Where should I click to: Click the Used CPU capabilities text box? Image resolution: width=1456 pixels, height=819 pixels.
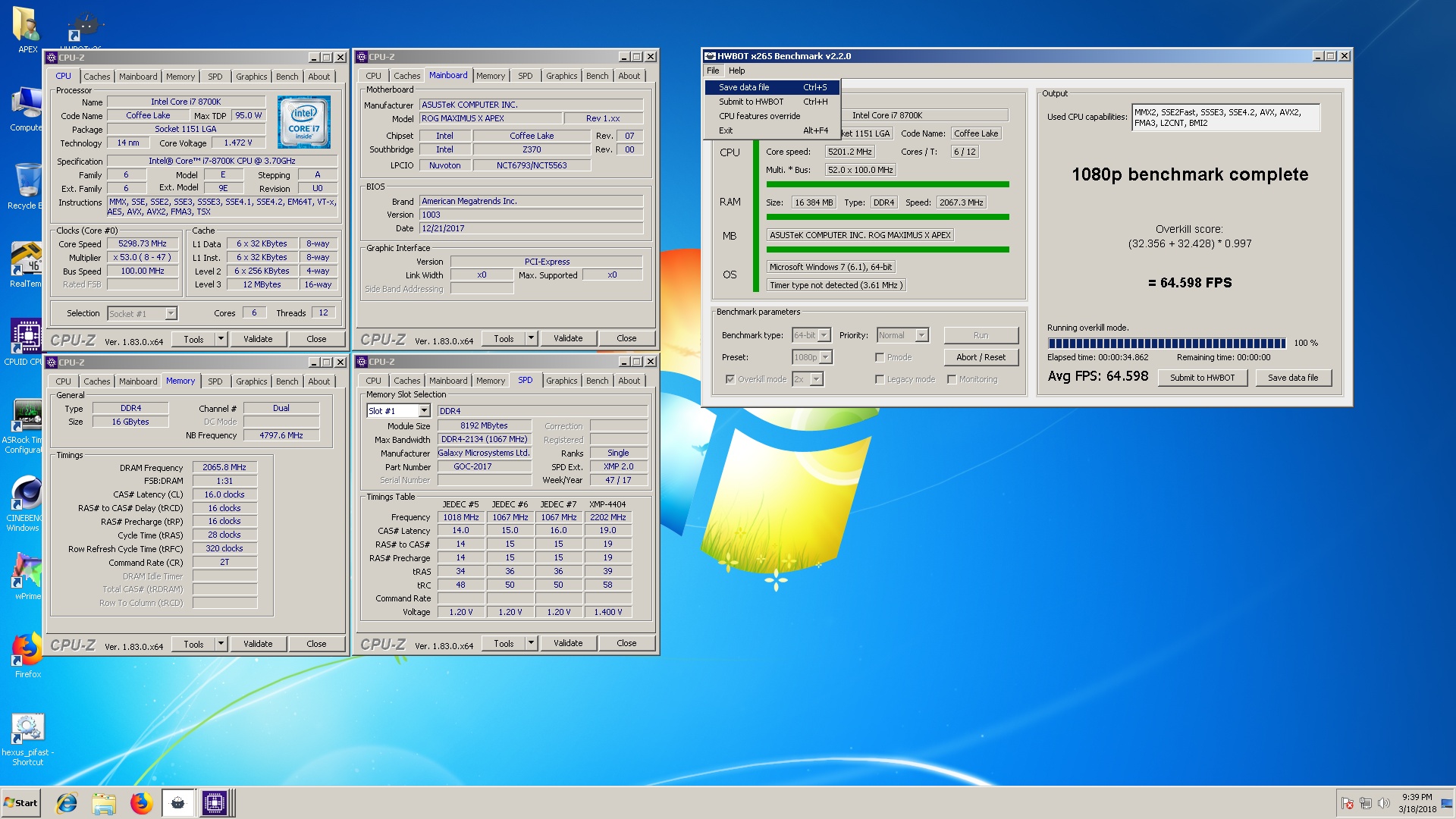coord(1225,118)
